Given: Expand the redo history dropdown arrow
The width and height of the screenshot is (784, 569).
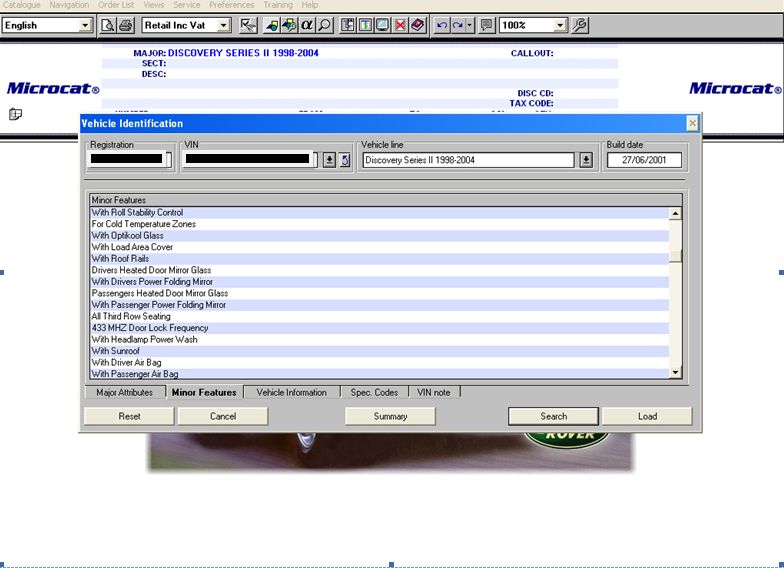Looking at the screenshot, I should click(x=470, y=25).
